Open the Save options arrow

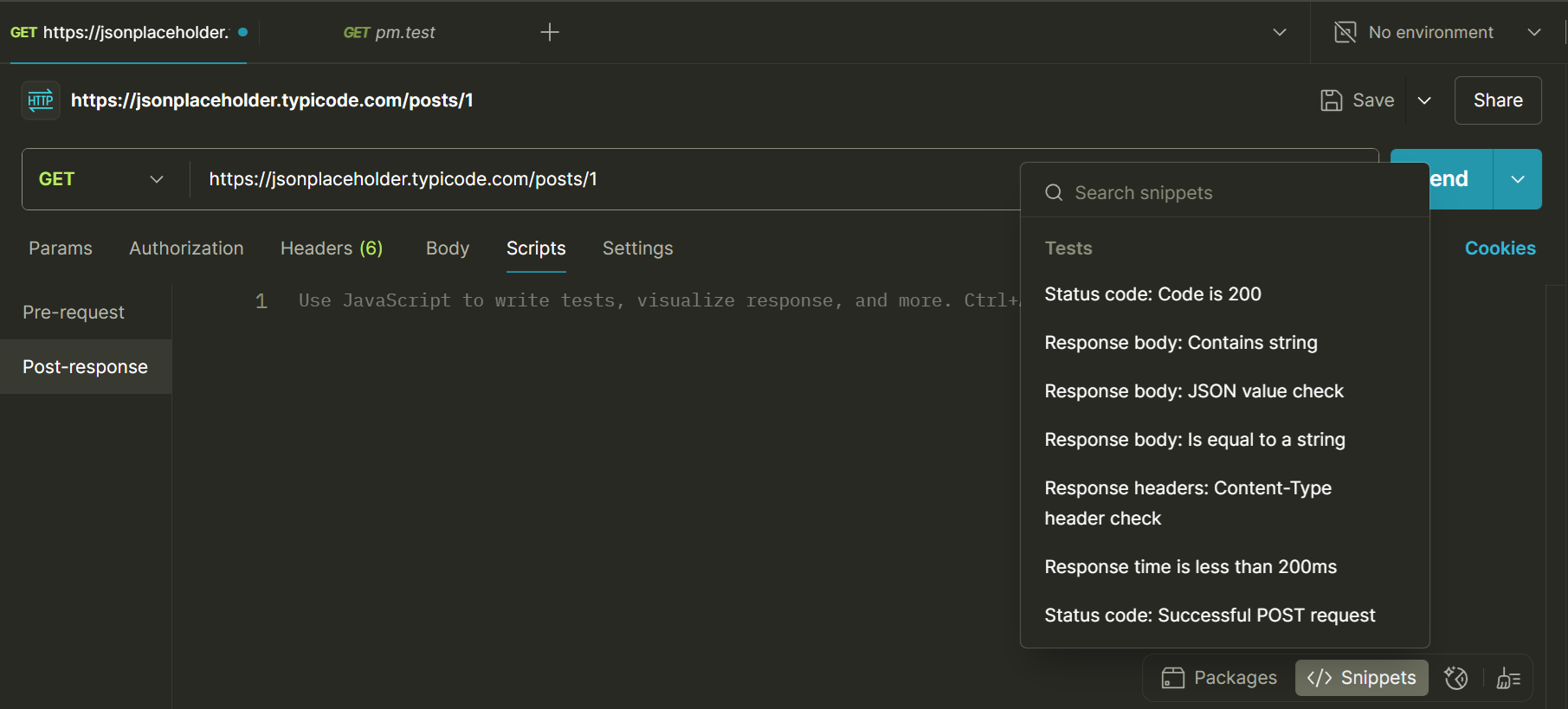point(1424,100)
